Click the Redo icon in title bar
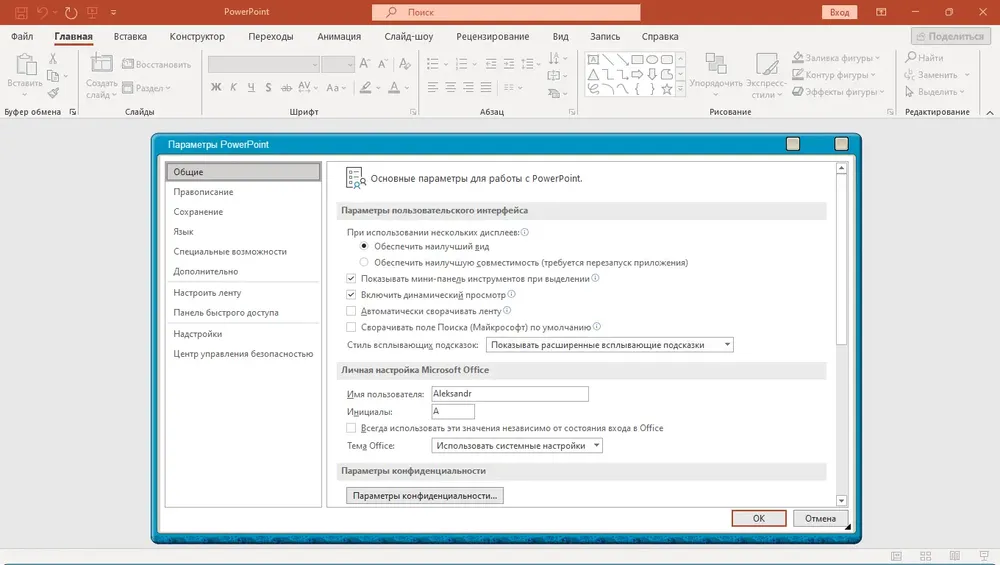Viewport: 1000px width, 565px height. pyautogui.click(x=71, y=12)
